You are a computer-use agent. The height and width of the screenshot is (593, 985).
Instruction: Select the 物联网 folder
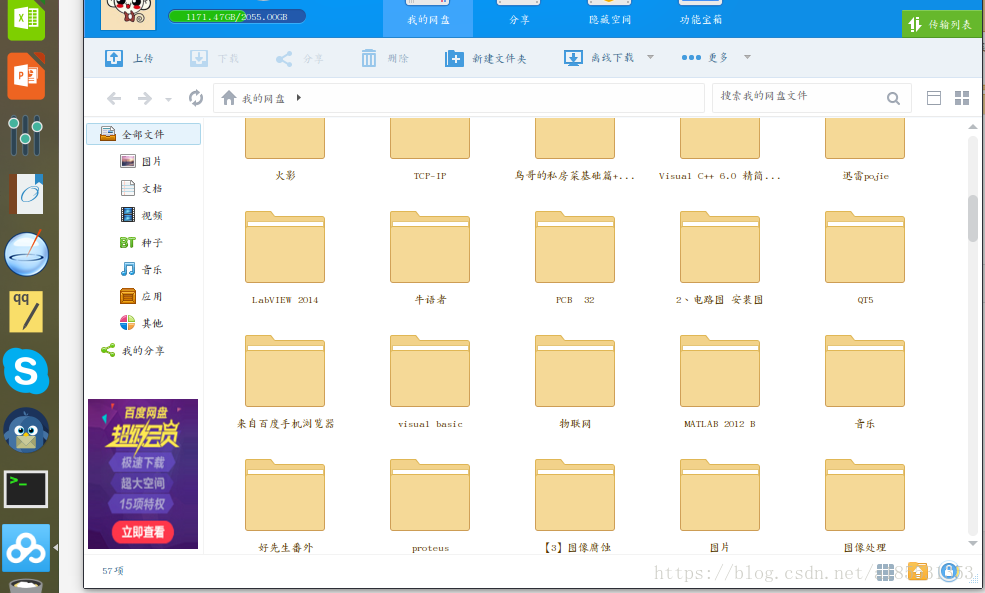[x=575, y=372]
